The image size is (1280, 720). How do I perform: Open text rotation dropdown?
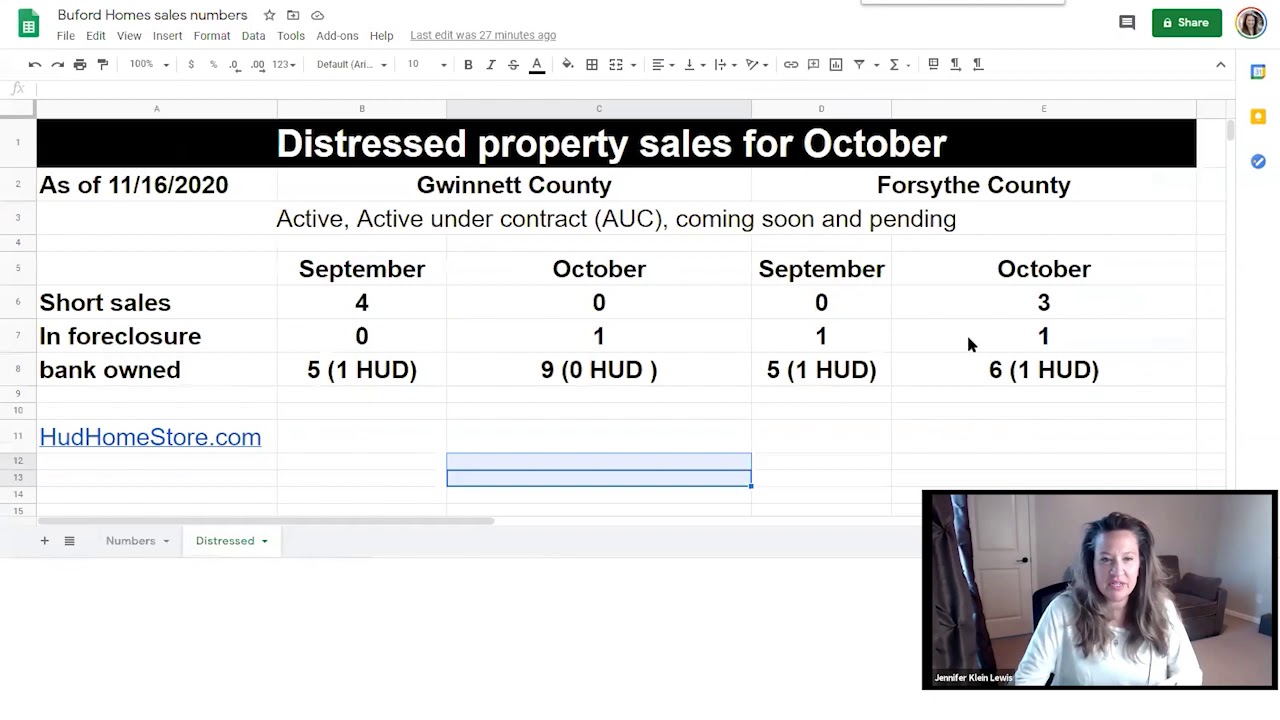757,64
